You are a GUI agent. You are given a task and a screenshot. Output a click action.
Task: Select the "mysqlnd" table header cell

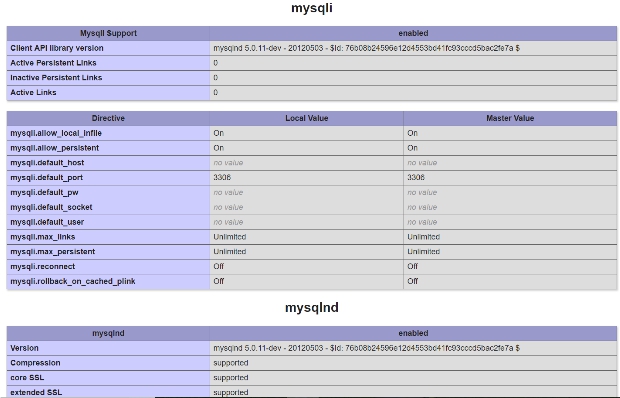click(x=108, y=333)
